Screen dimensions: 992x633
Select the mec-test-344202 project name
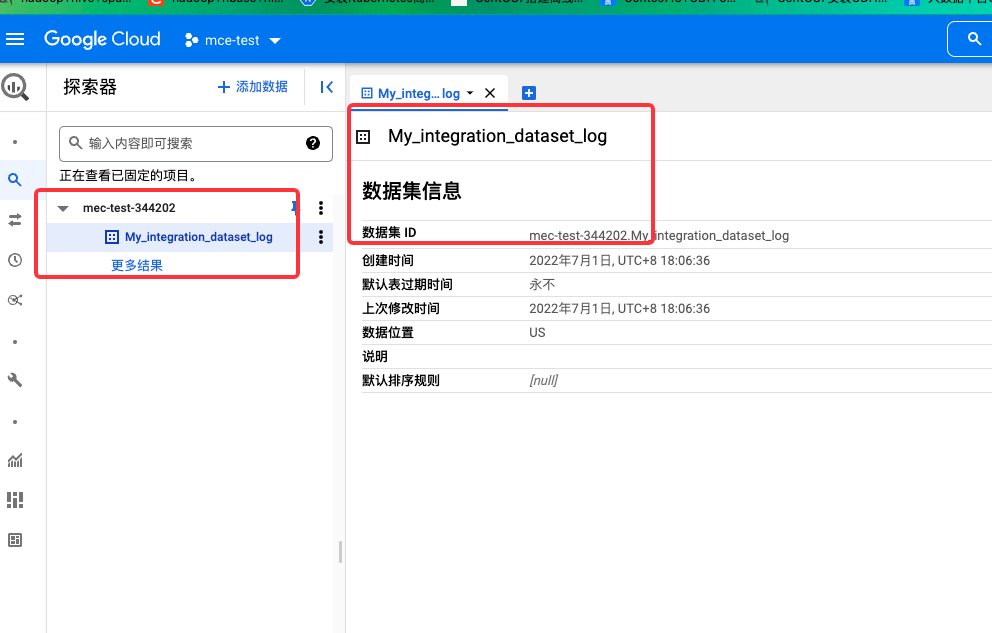pos(129,208)
